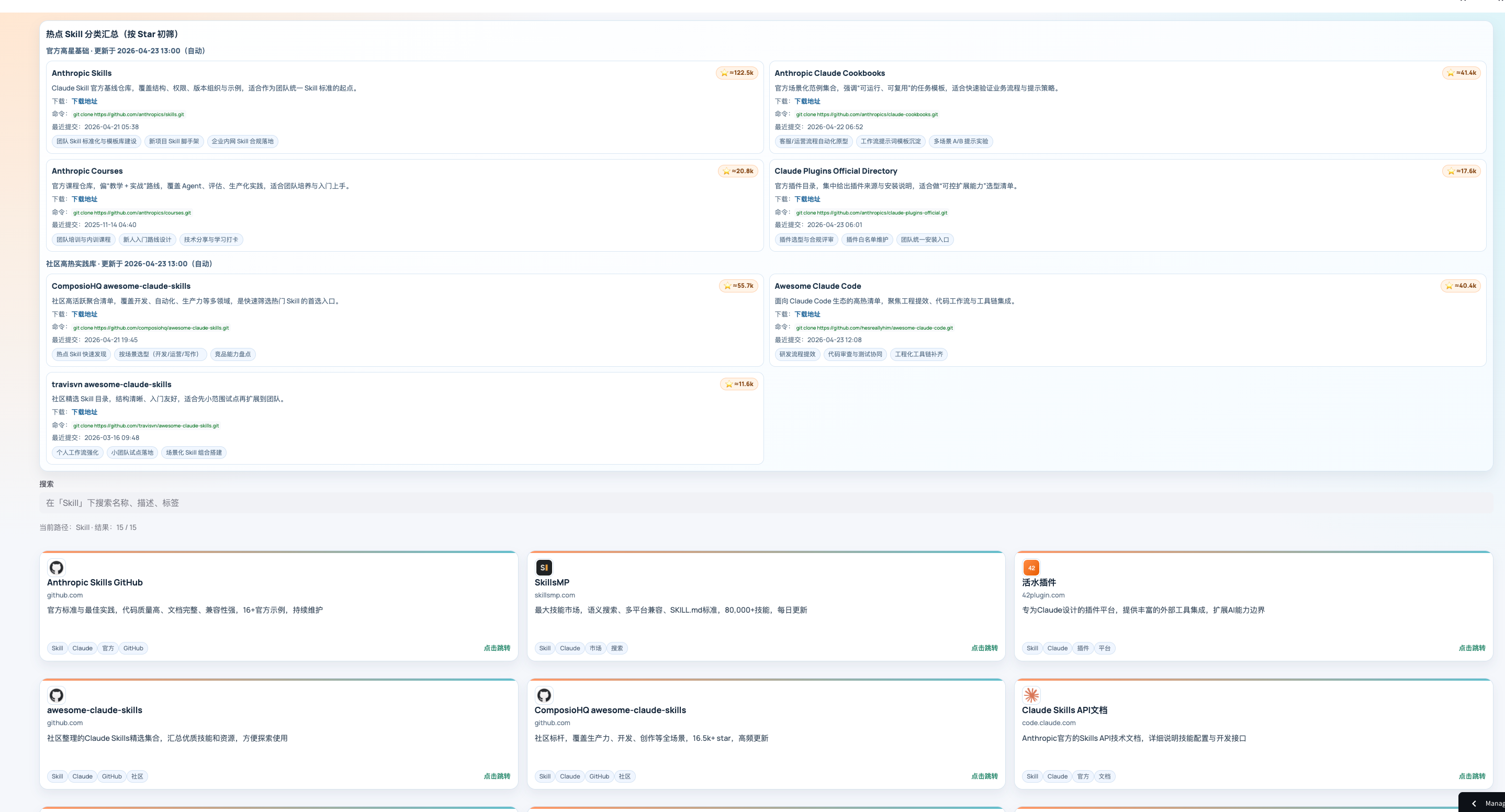Click the Anthropic Skills card title

pos(82,73)
